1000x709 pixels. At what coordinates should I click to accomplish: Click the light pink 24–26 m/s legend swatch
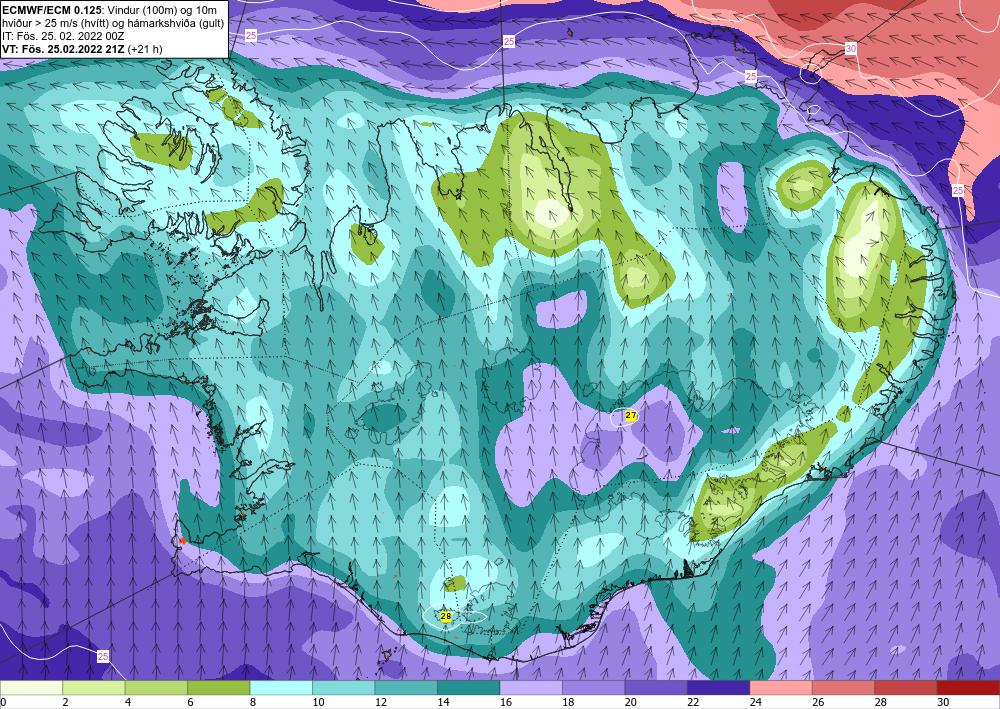tap(781, 688)
